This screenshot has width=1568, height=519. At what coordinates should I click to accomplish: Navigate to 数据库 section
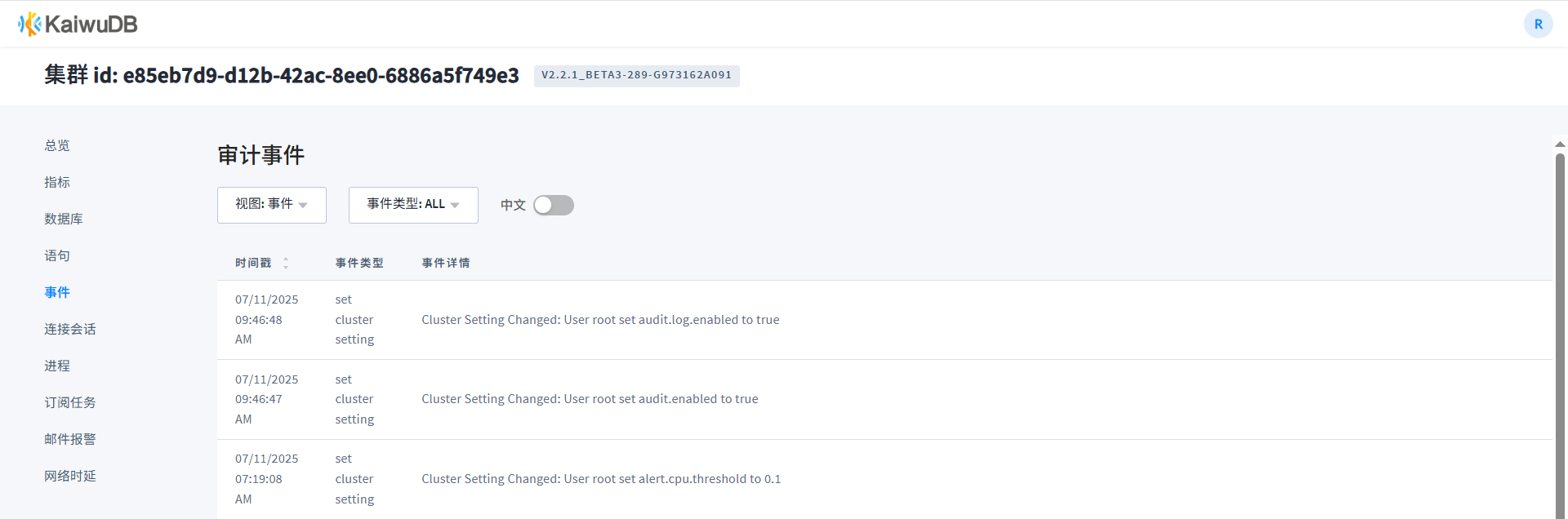[x=64, y=219]
